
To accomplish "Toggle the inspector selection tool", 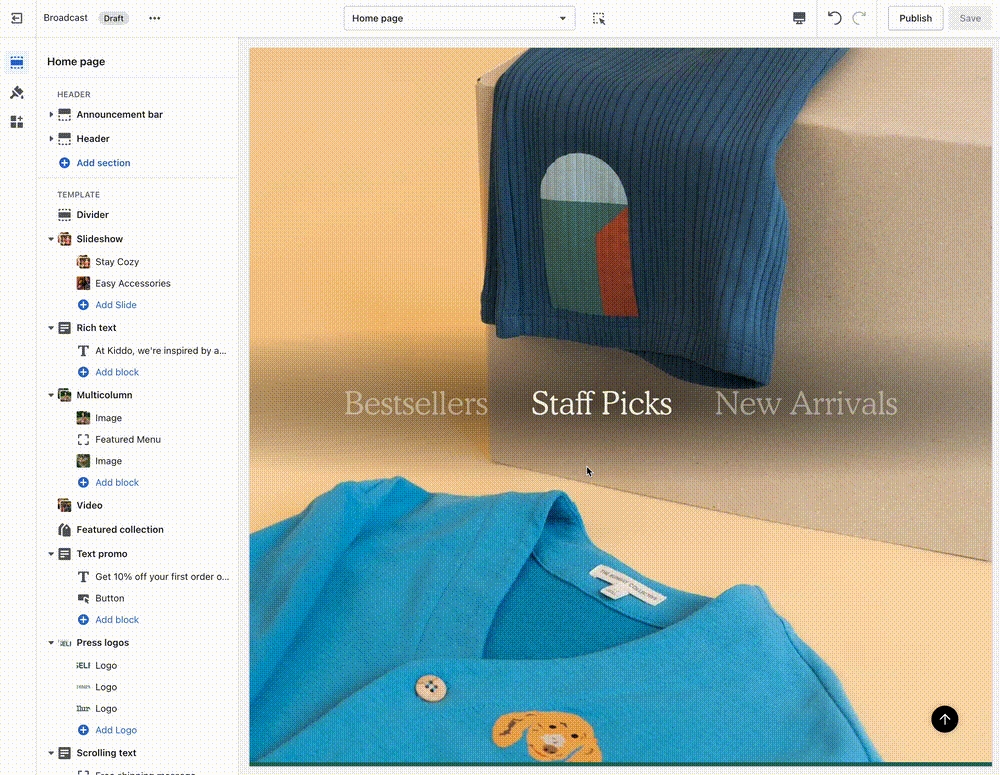I will [599, 18].
